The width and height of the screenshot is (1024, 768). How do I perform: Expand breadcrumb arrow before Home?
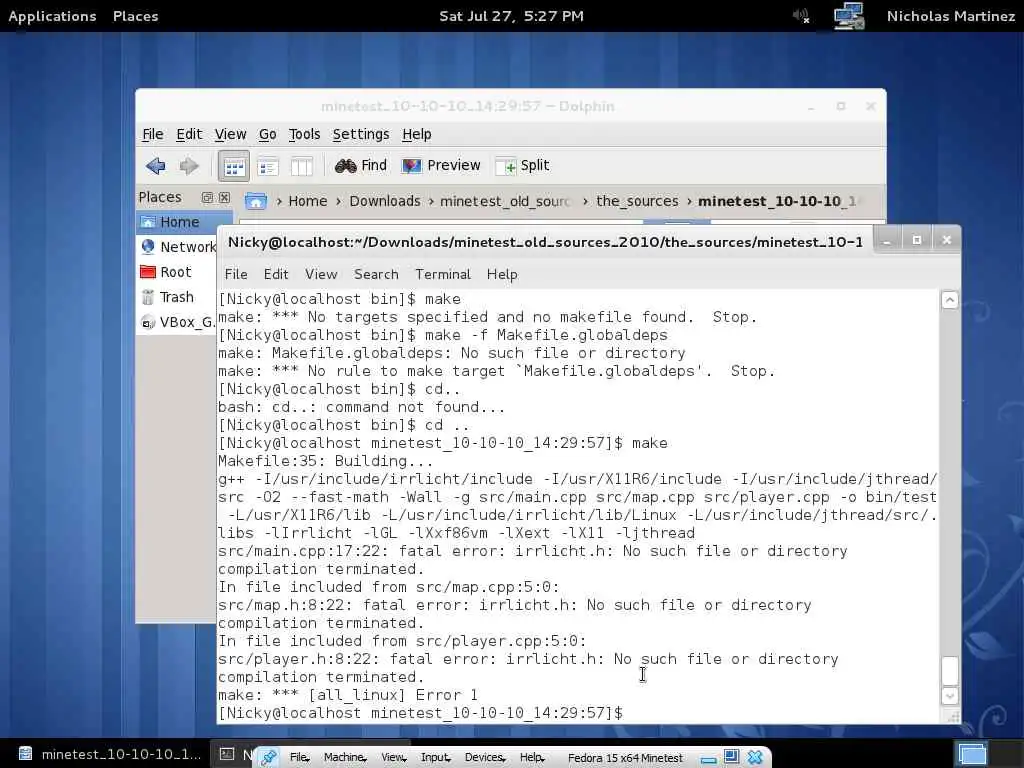(279, 201)
